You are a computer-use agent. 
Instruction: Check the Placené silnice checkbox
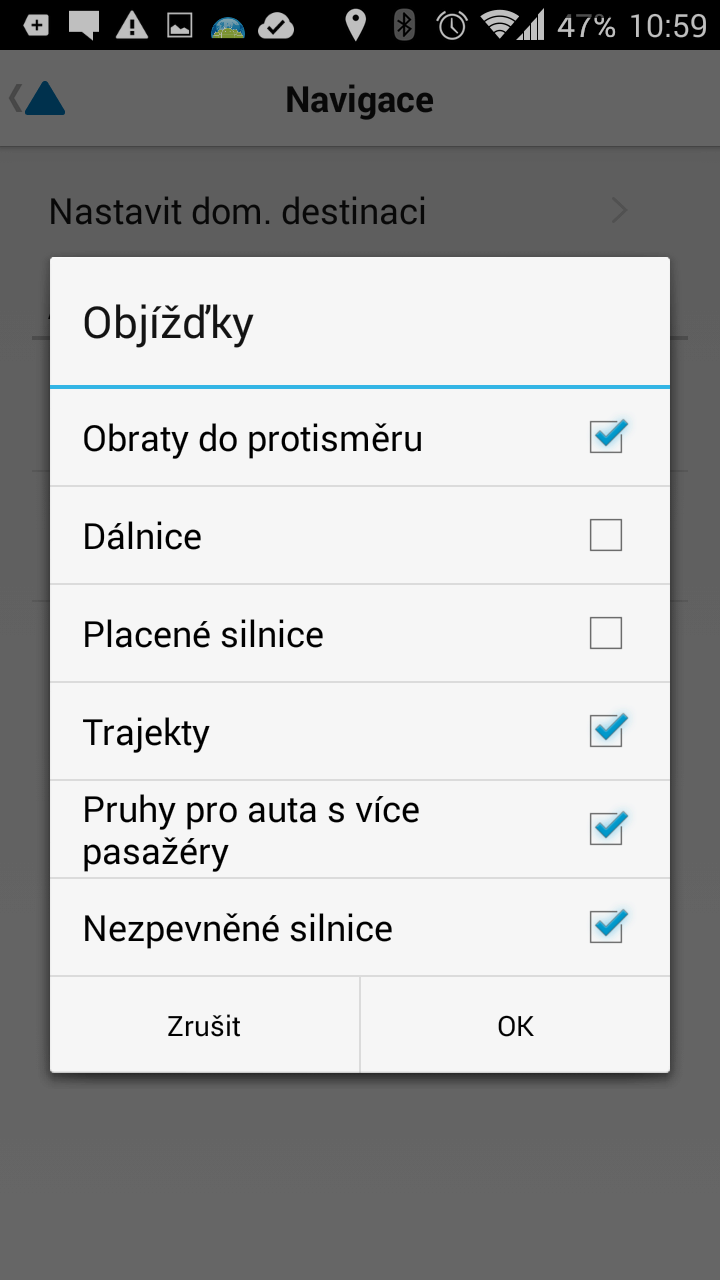(606, 633)
